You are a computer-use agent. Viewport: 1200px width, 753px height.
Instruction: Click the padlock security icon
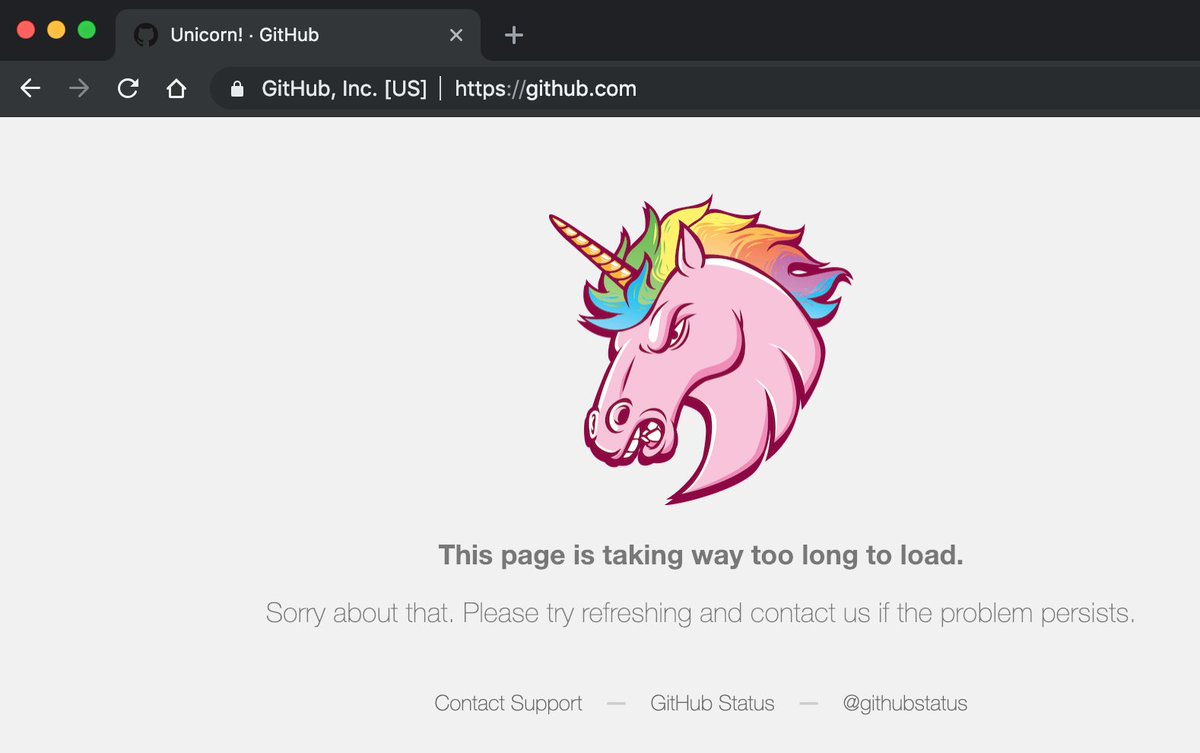point(237,89)
